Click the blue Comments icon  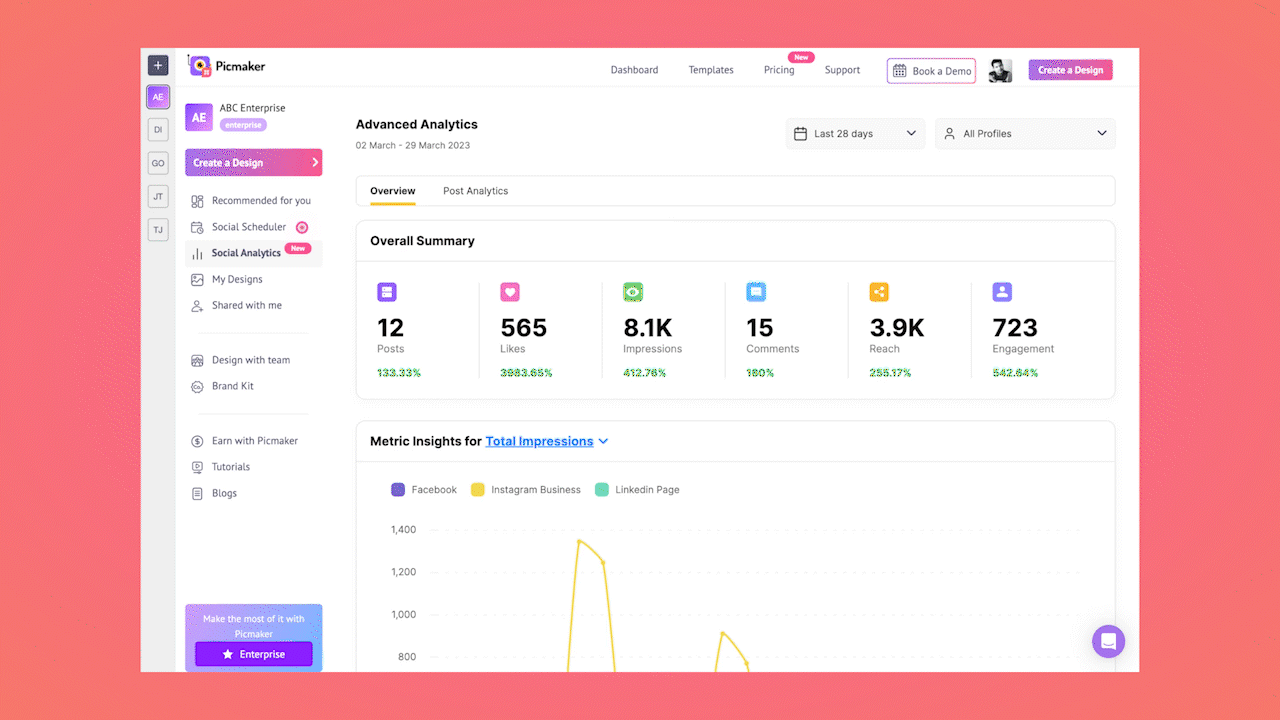coord(756,292)
